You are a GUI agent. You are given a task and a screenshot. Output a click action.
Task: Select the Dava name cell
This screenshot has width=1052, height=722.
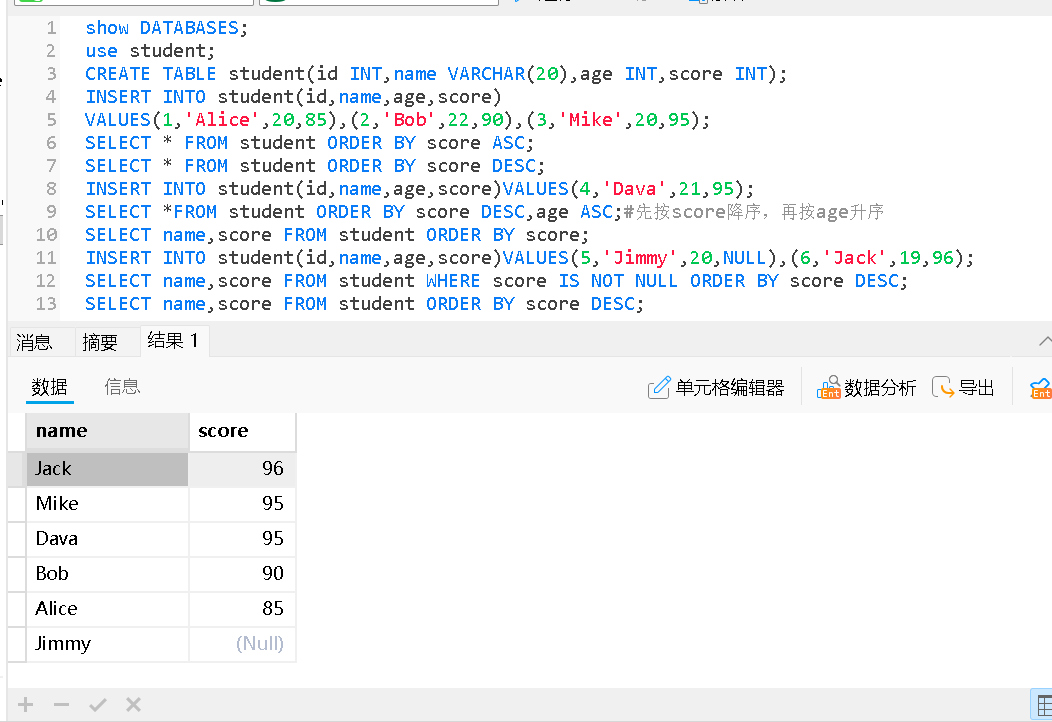pyautogui.click(x=107, y=538)
